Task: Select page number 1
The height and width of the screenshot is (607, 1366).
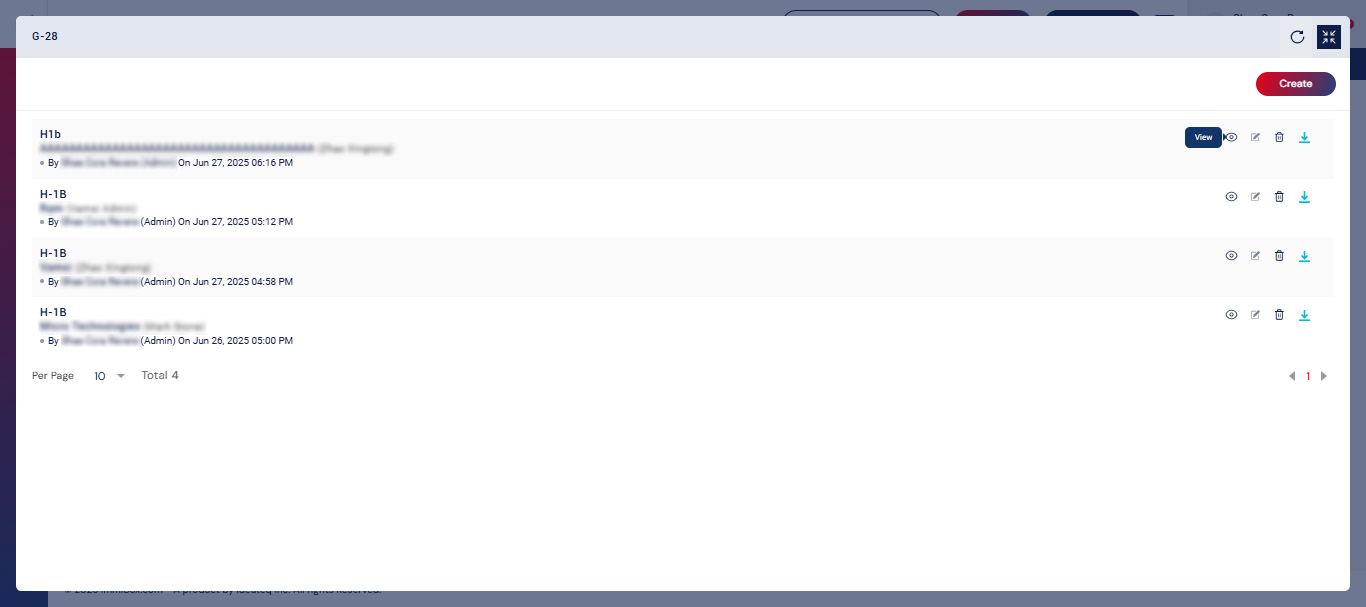Action: click(x=1308, y=376)
